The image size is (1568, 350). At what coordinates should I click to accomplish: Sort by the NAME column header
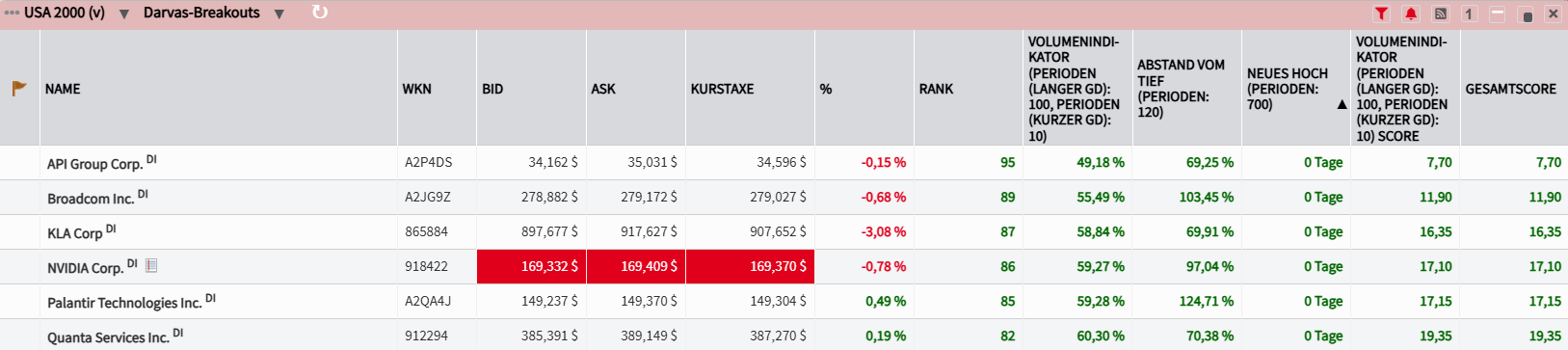click(x=63, y=89)
